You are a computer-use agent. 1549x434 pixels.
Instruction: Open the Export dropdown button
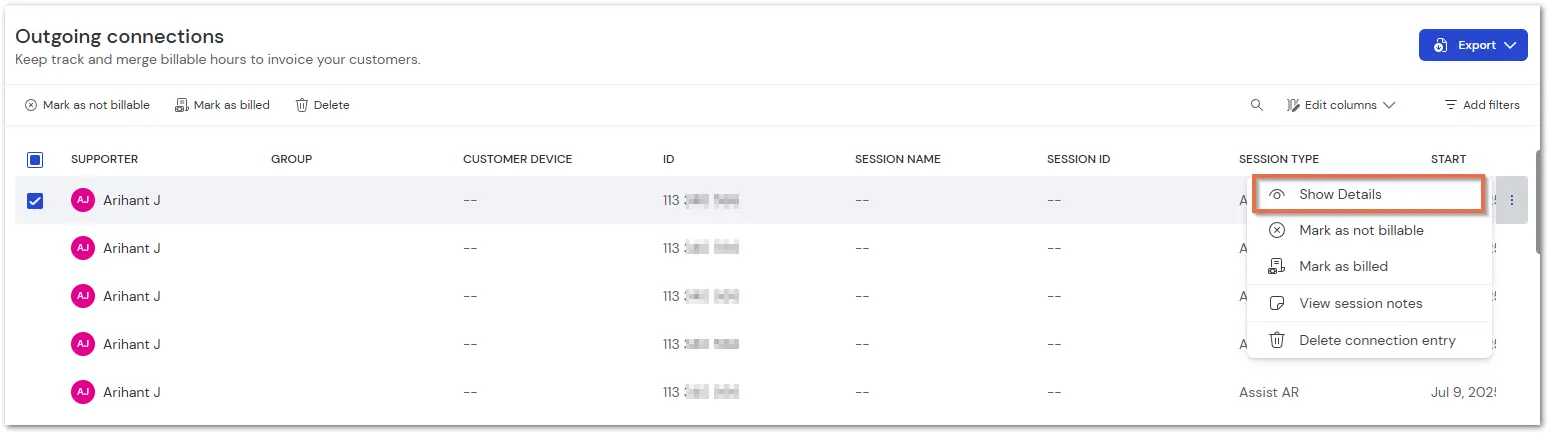click(1473, 45)
